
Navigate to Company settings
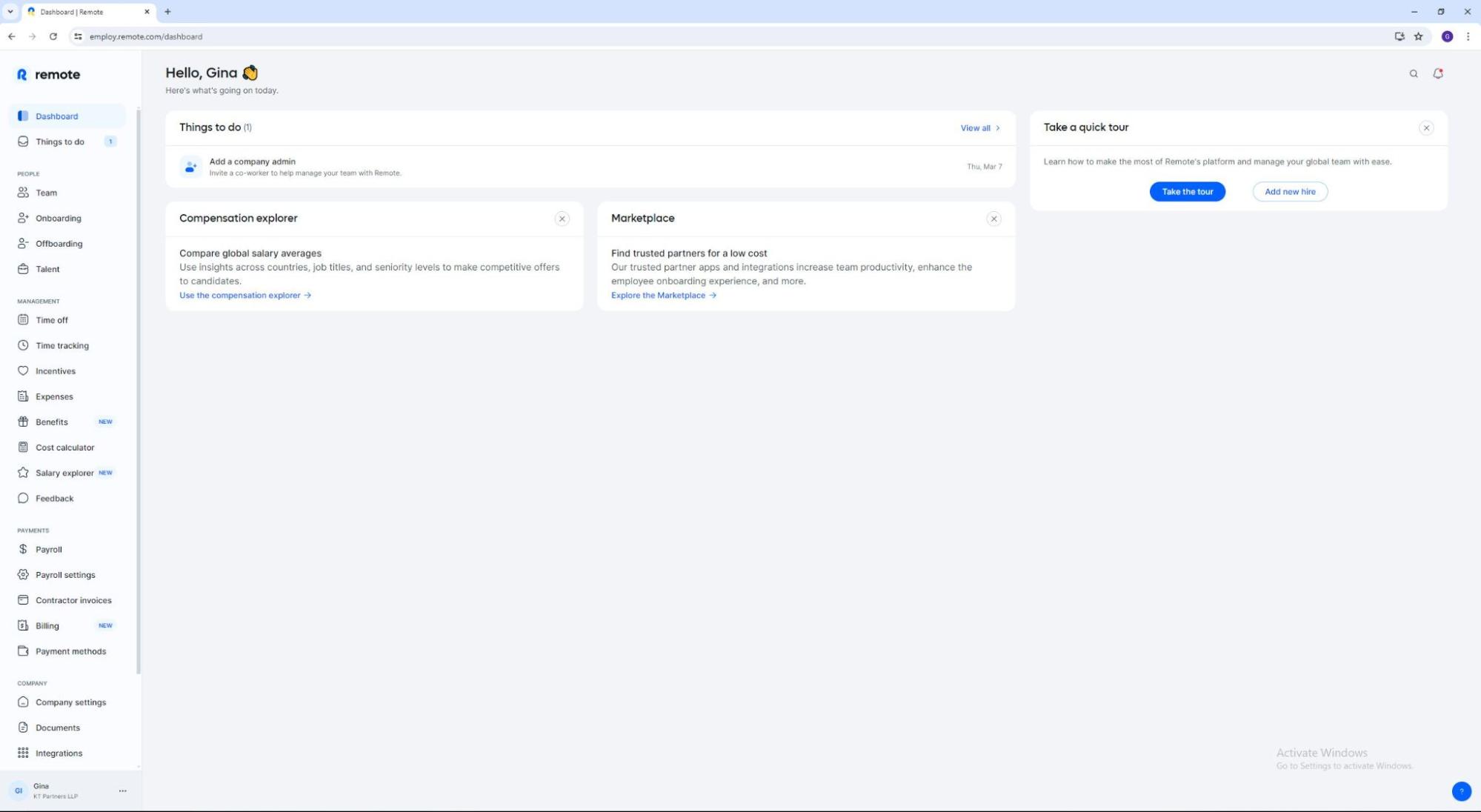[x=70, y=702]
